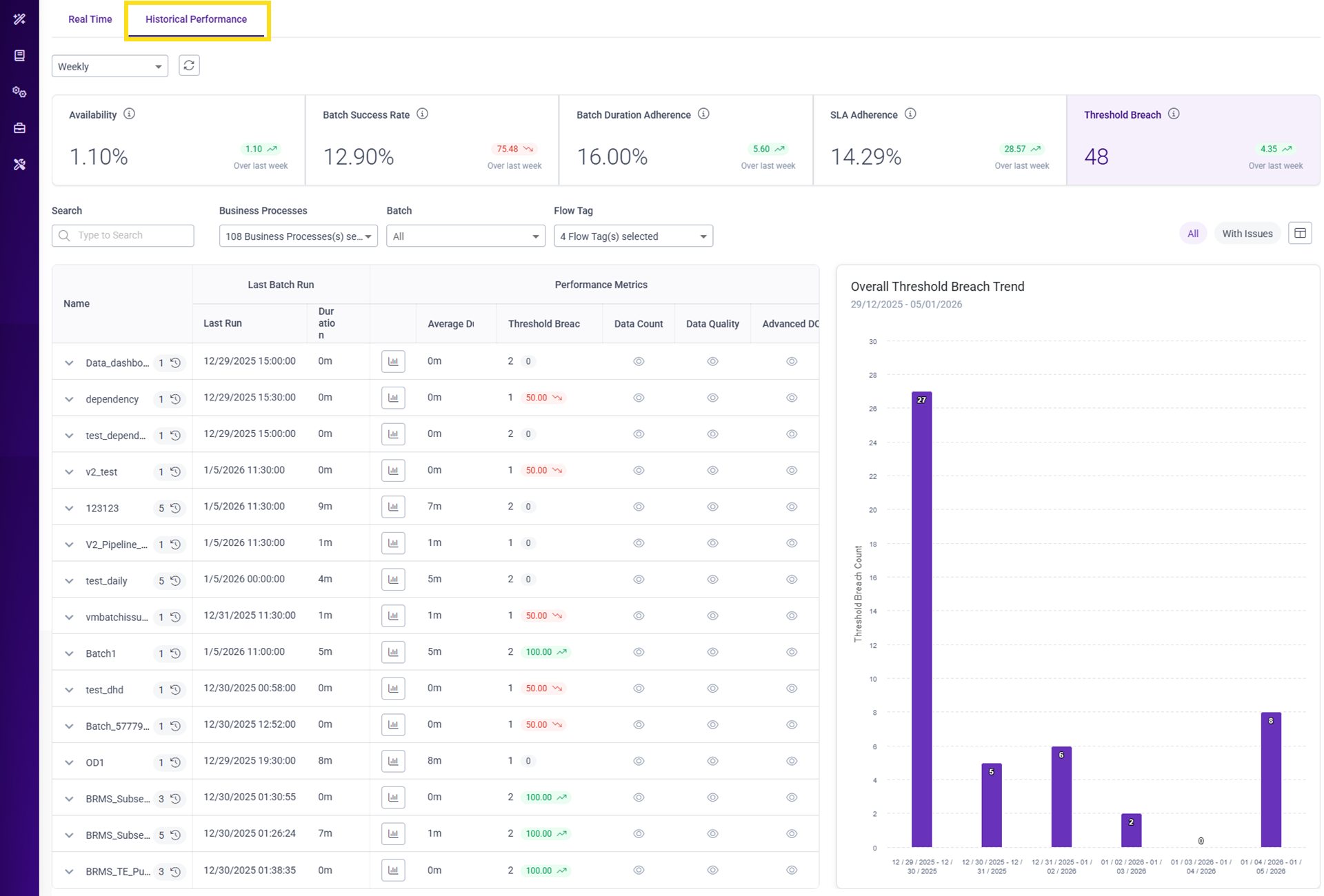The width and height of the screenshot is (1324, 896).
Task: Expand the test_daily row chevron
Action: tap(69, 580)
